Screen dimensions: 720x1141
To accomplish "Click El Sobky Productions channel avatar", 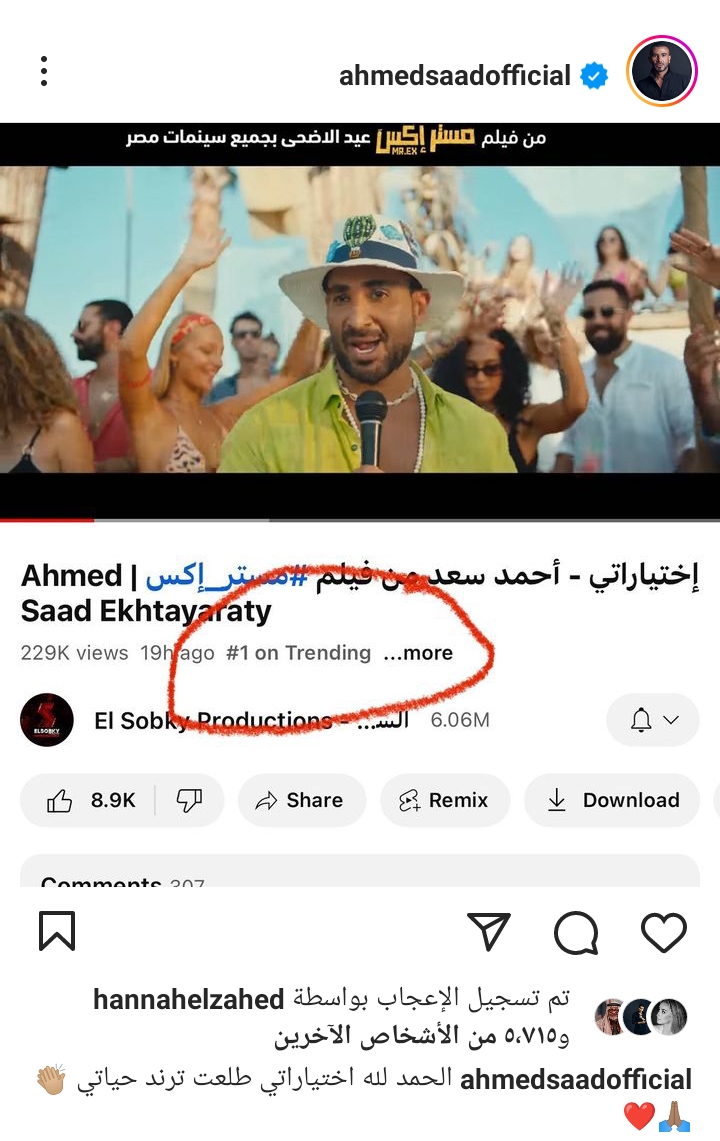I will pyautogui.click(x=47, y=720).
